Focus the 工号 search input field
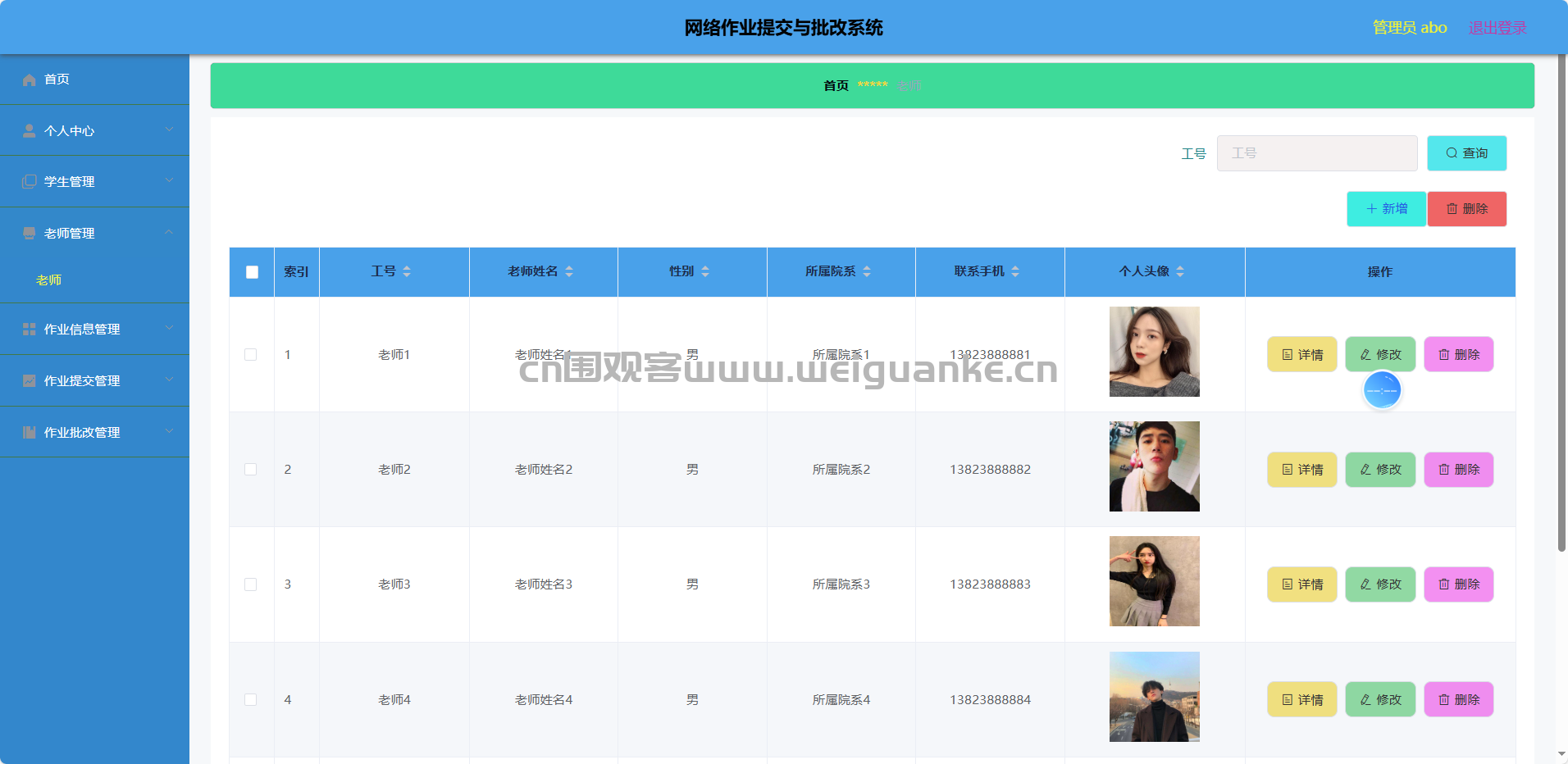Screen dimensions: 1568x764 (1316, 153)
